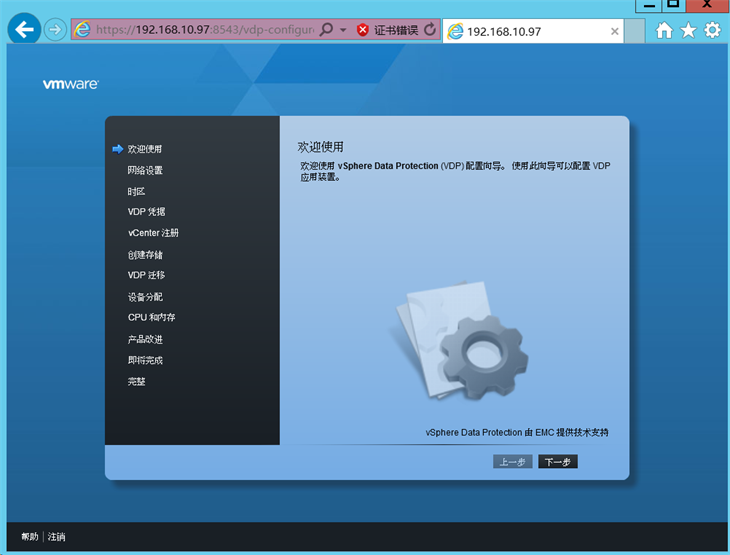Click the Internet Explorer page icon in address bar
Screen dimensions: 730x555
click(x=82, y=29)
